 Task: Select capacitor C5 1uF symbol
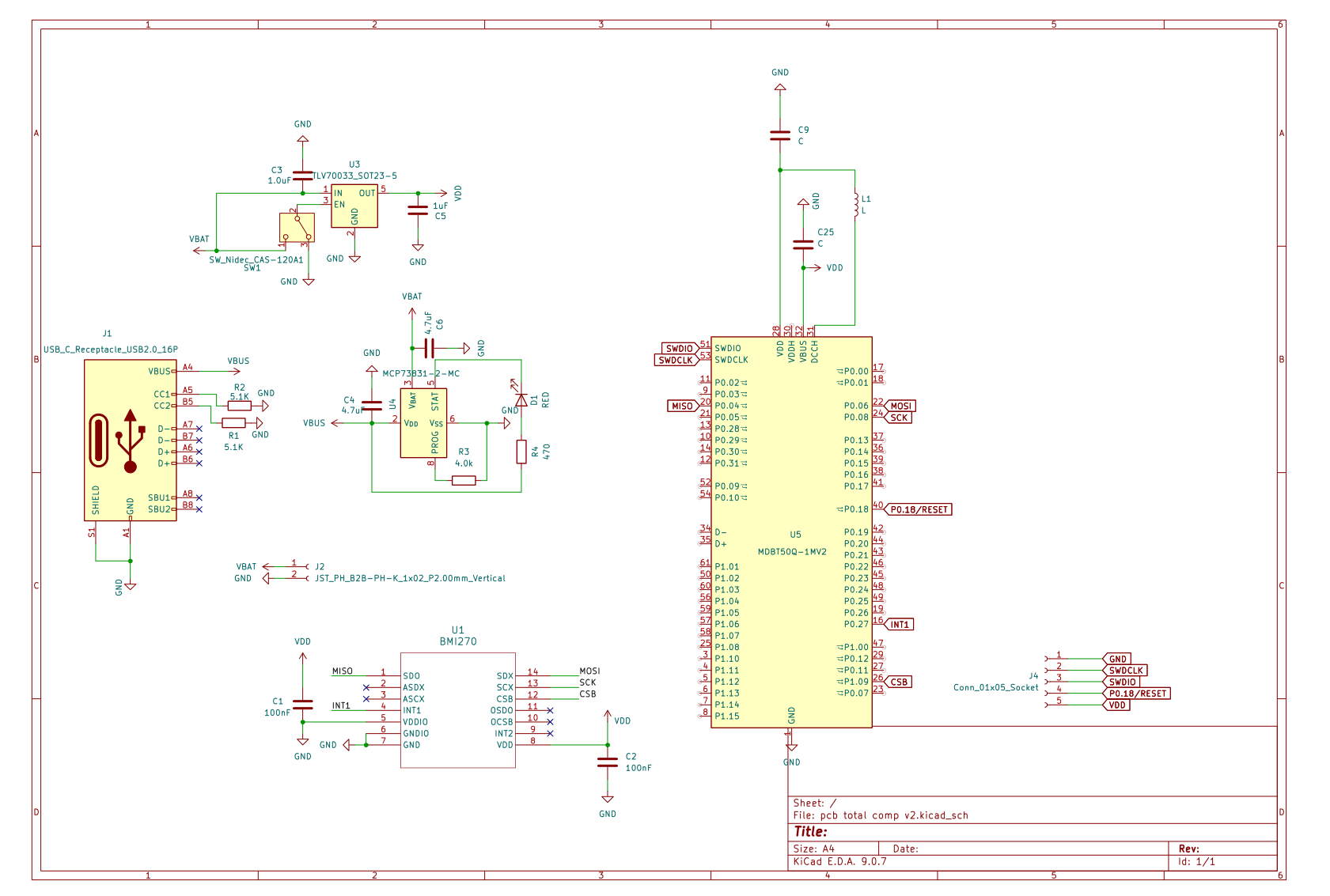(418, 210)
